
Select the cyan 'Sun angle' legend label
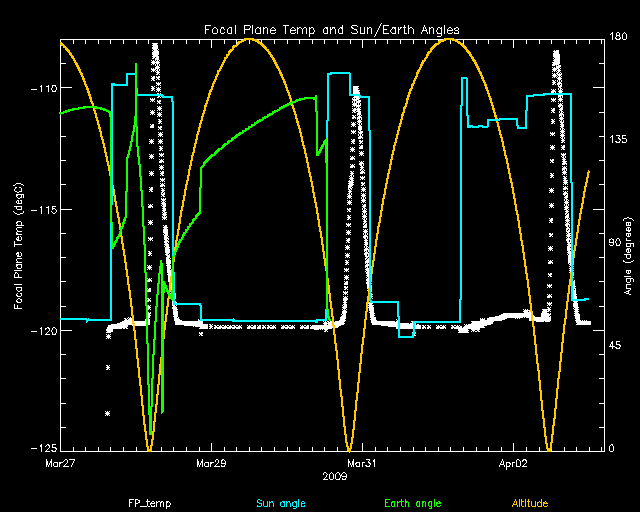278,502
